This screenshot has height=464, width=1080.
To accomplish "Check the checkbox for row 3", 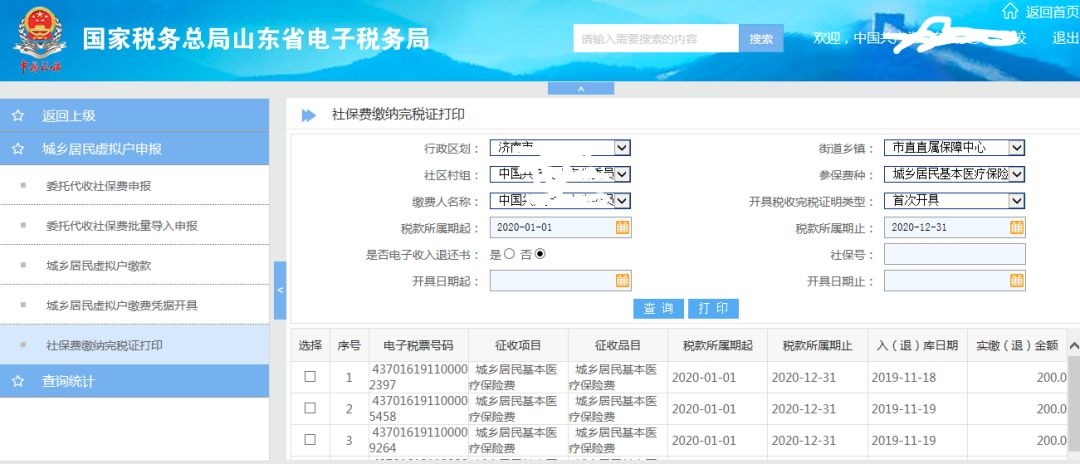I will pos(310,439).
